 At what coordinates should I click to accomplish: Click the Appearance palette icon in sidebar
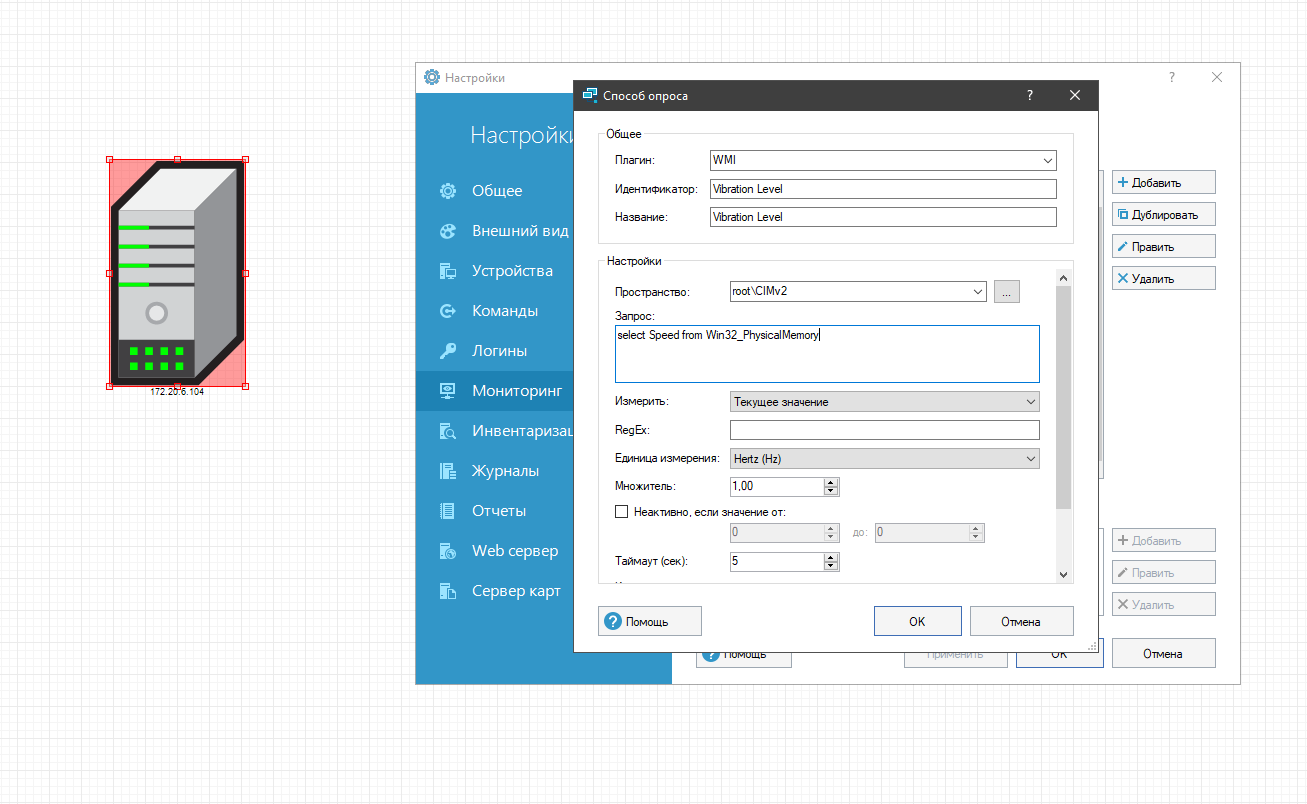click(448, 231)
